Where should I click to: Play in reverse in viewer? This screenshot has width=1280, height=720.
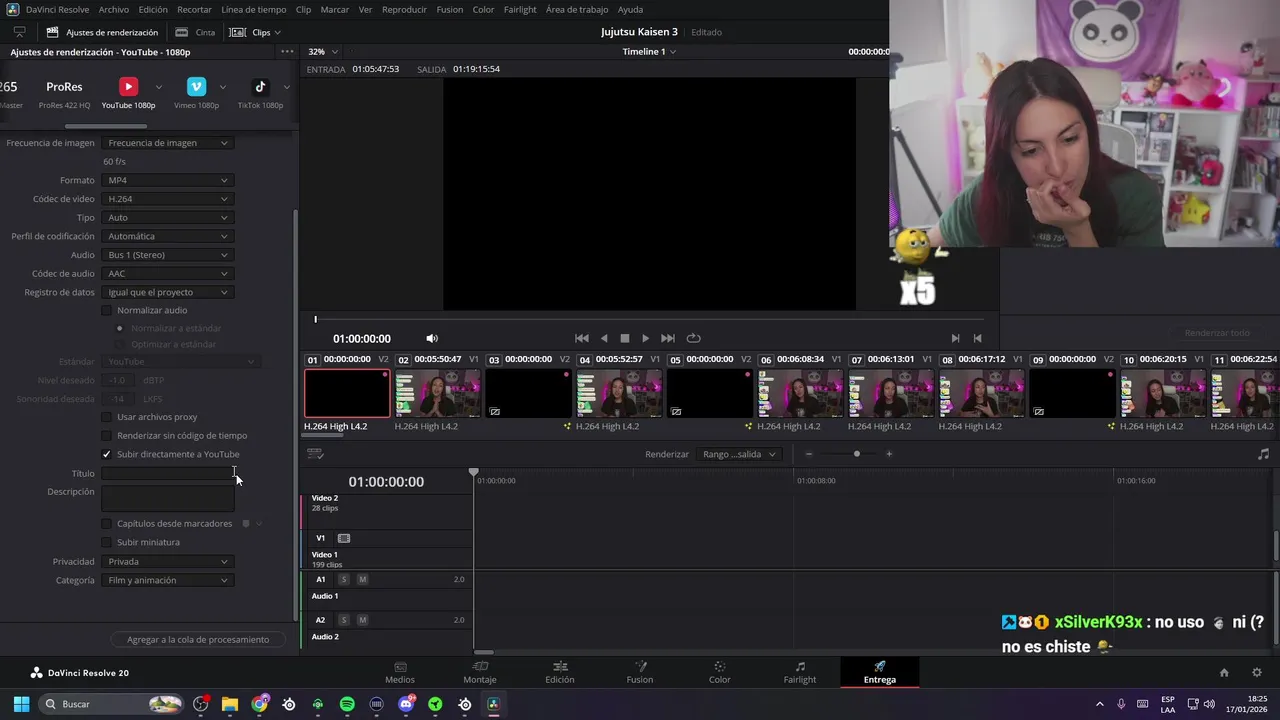tap(603, 338)
